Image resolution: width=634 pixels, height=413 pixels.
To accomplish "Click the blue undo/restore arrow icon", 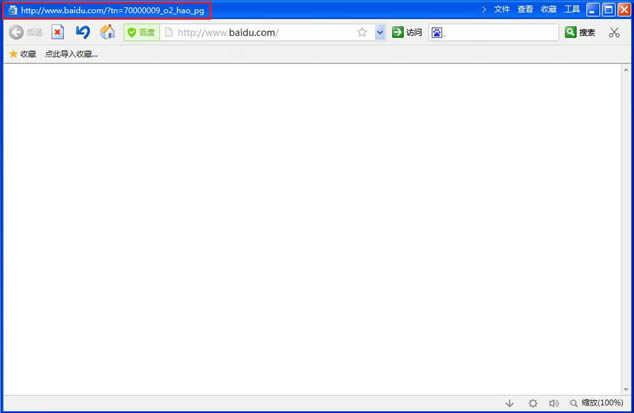I will point(83,32).
